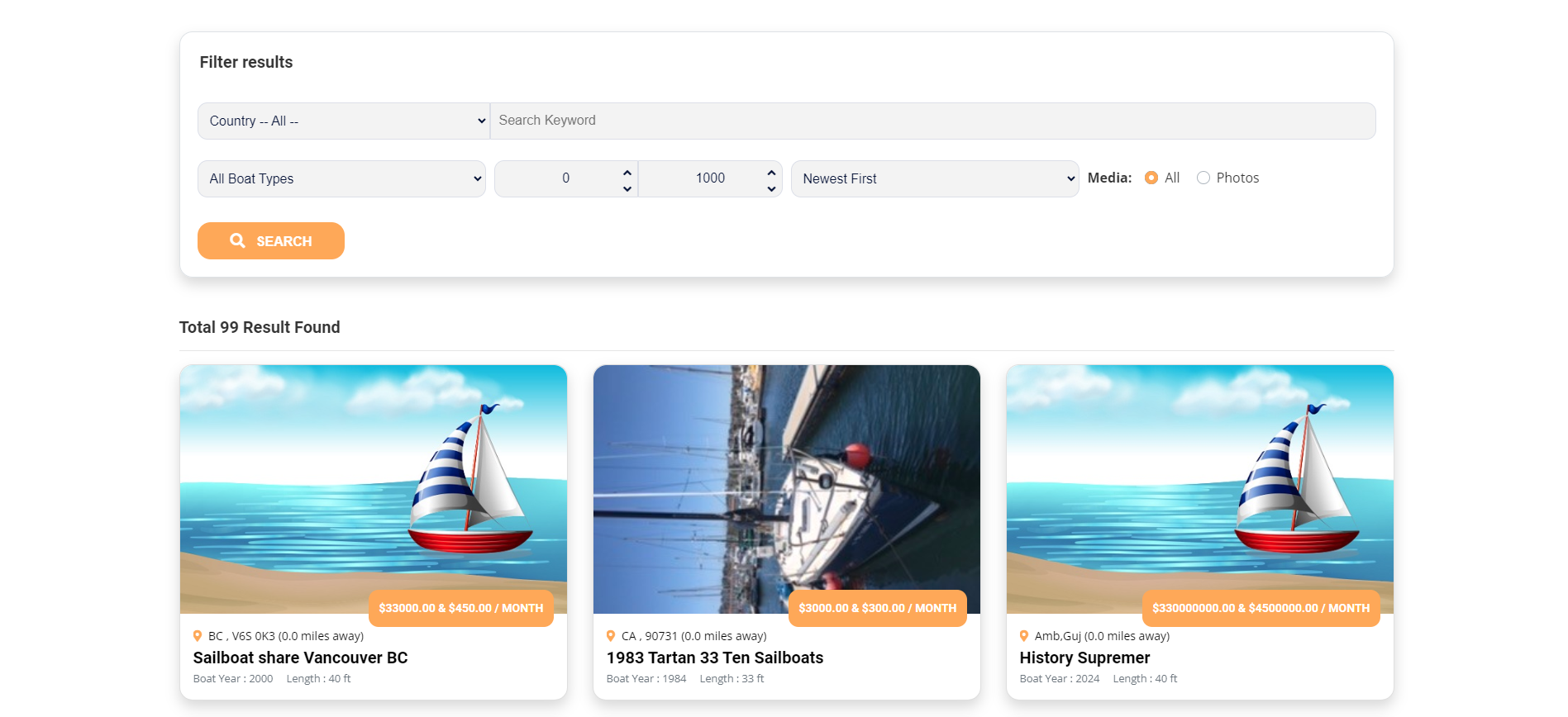Open the 1983 Tartan 33 Ten Sailboats title
This screenshot has width=1568, height=717.
714,658
